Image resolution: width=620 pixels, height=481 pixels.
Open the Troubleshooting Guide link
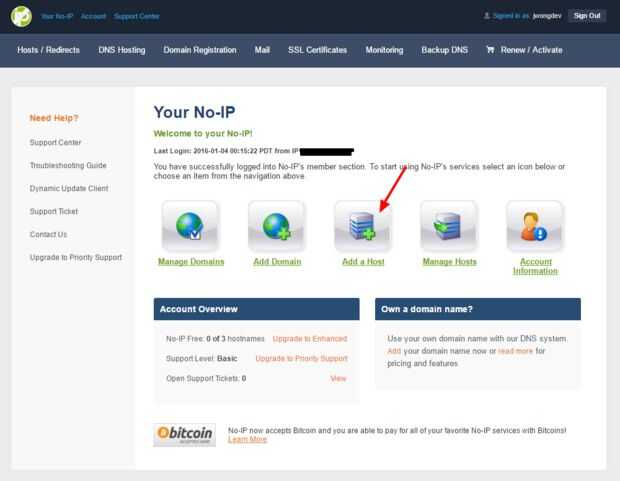[68, 165]
